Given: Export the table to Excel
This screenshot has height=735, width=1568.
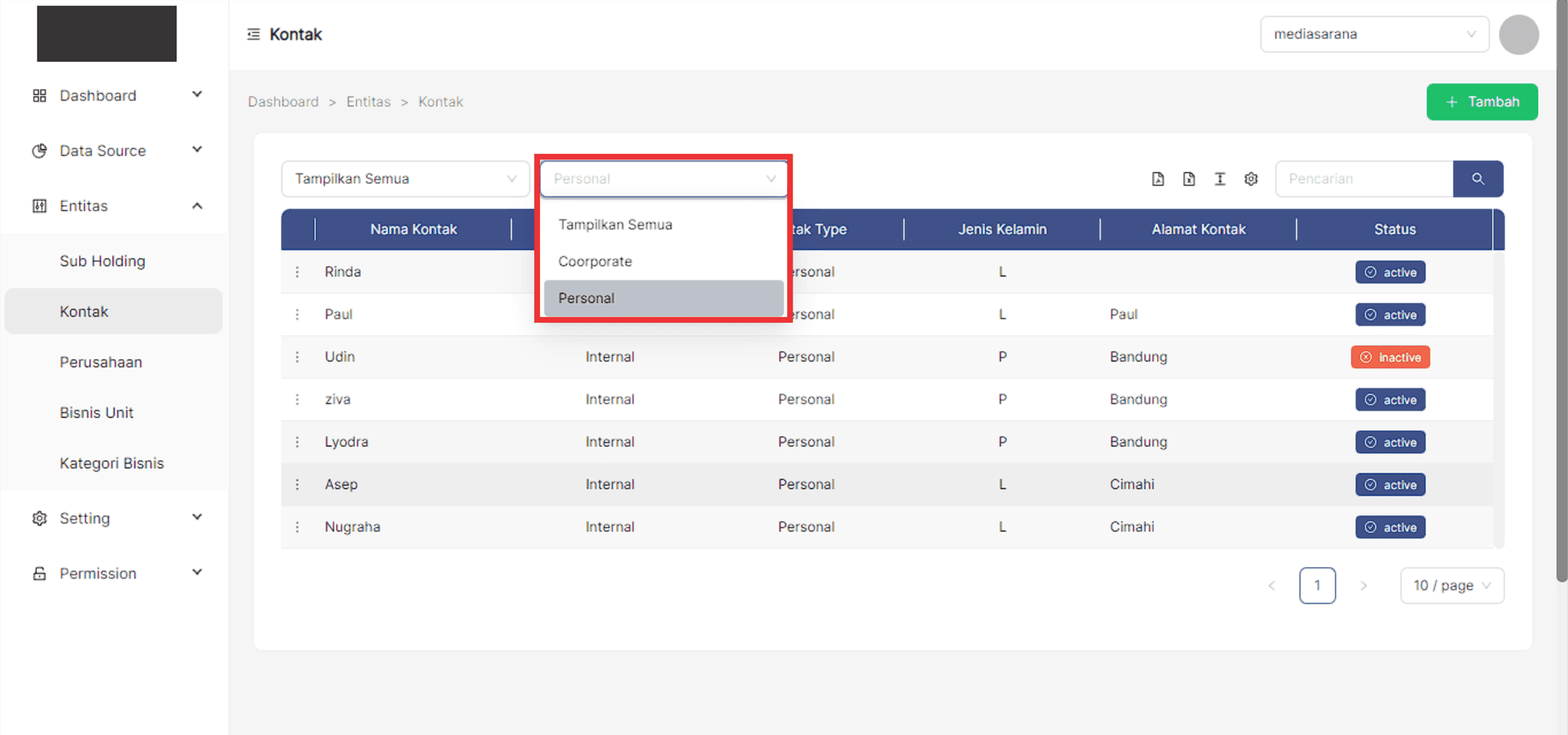Looking at the screenshot, I should point(1189,179).
